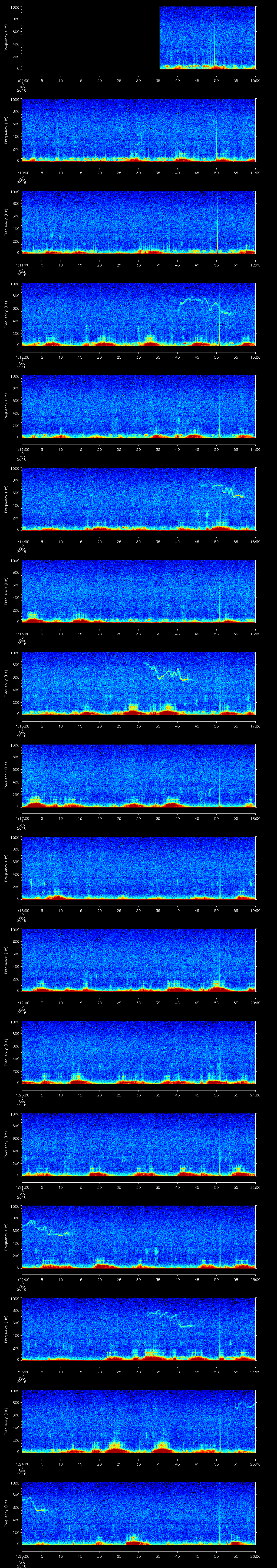The height and width of the screenshot is (1568, 277).
Task: Click the 1:21:00 time axis label
Action: click(22, 1187)
